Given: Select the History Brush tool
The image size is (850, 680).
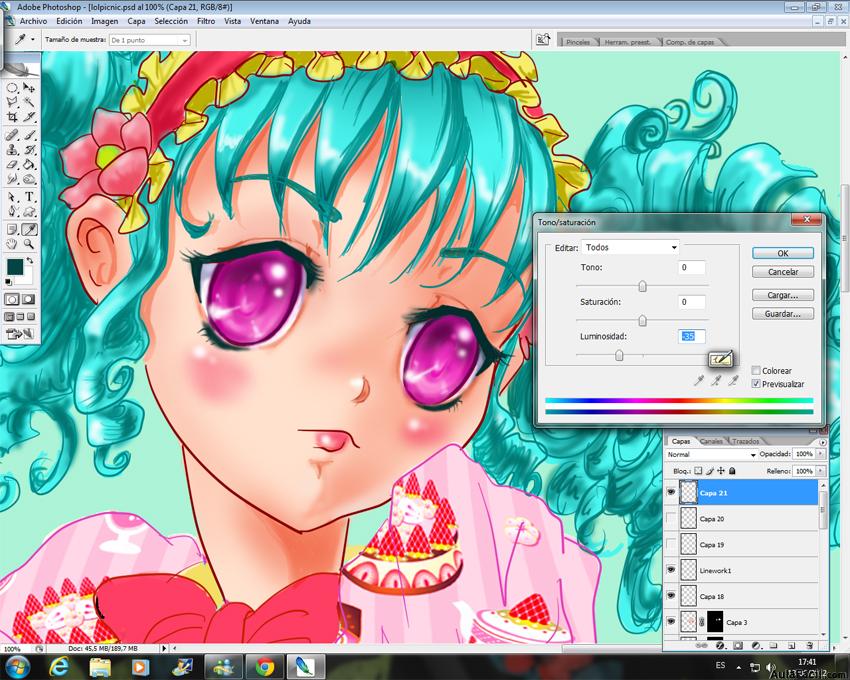Looking at the screenshot, I should click(29, 150).
